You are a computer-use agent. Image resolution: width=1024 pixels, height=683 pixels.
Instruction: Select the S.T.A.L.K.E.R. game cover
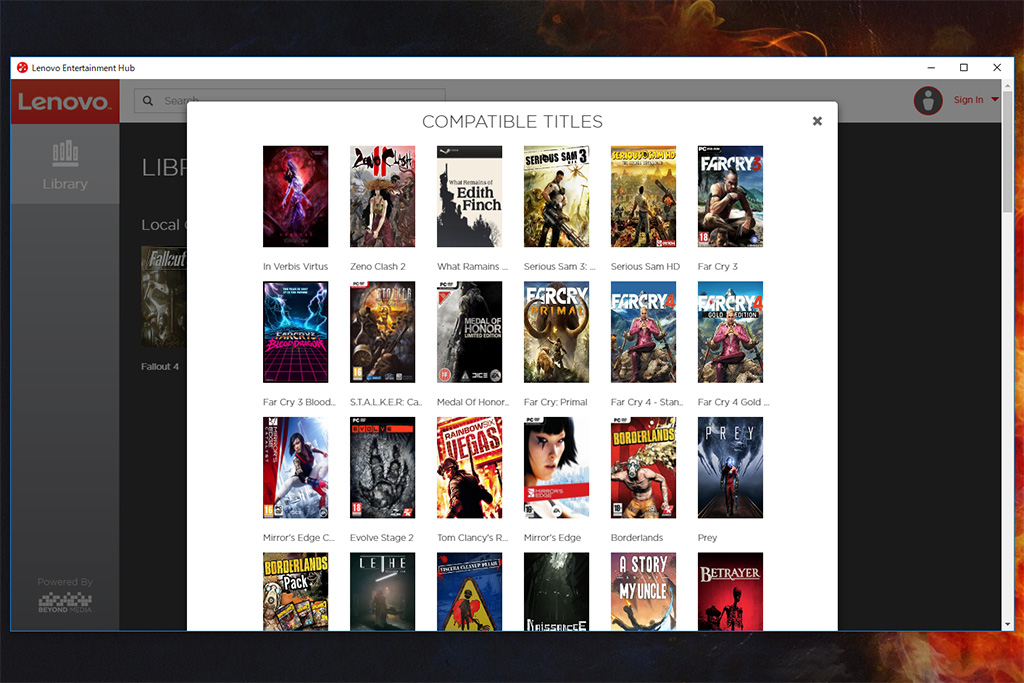[x=382, y=332]
